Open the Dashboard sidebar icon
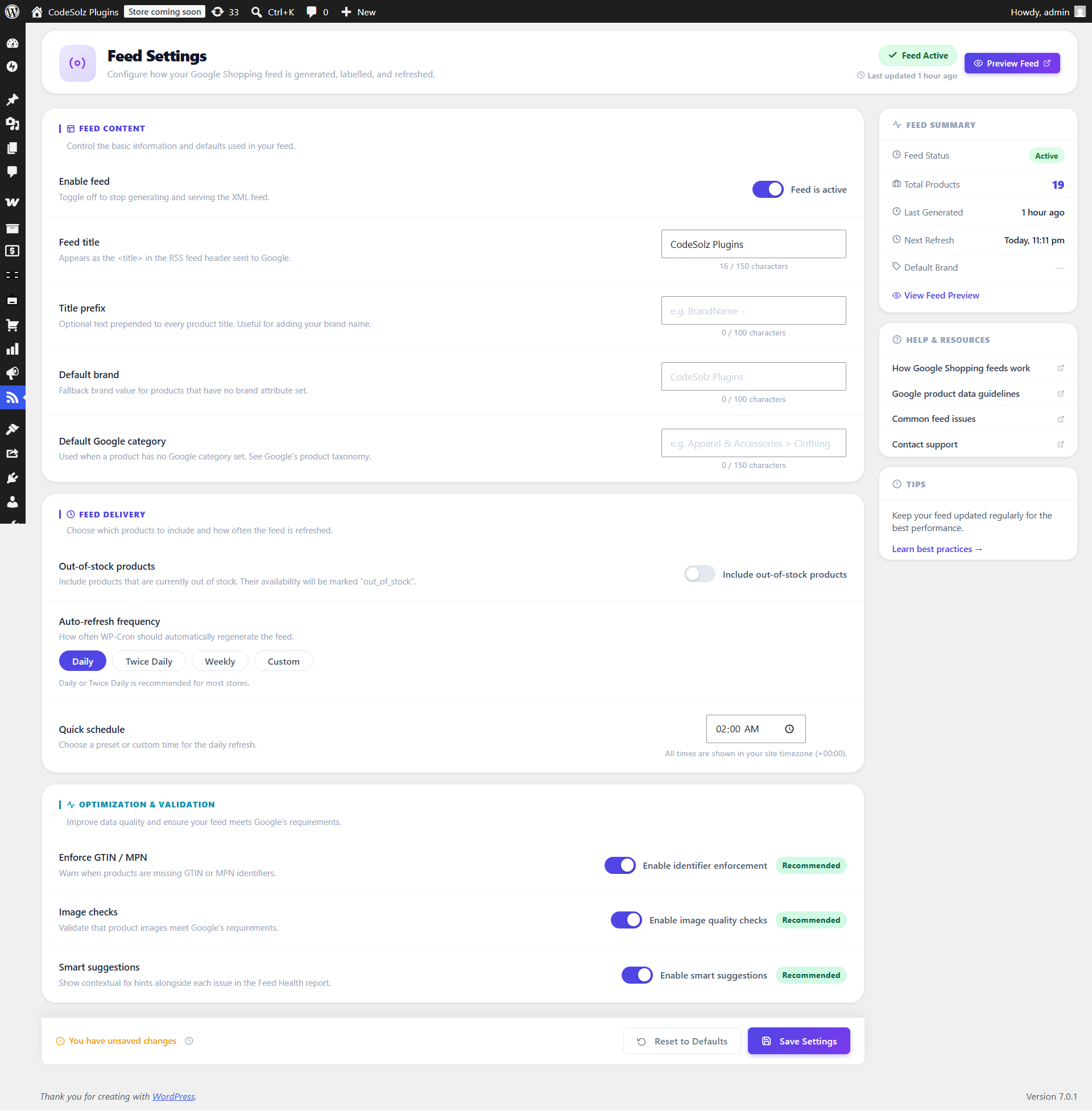The height and width of the screenshot is (1111, 1092). point(12,44)
